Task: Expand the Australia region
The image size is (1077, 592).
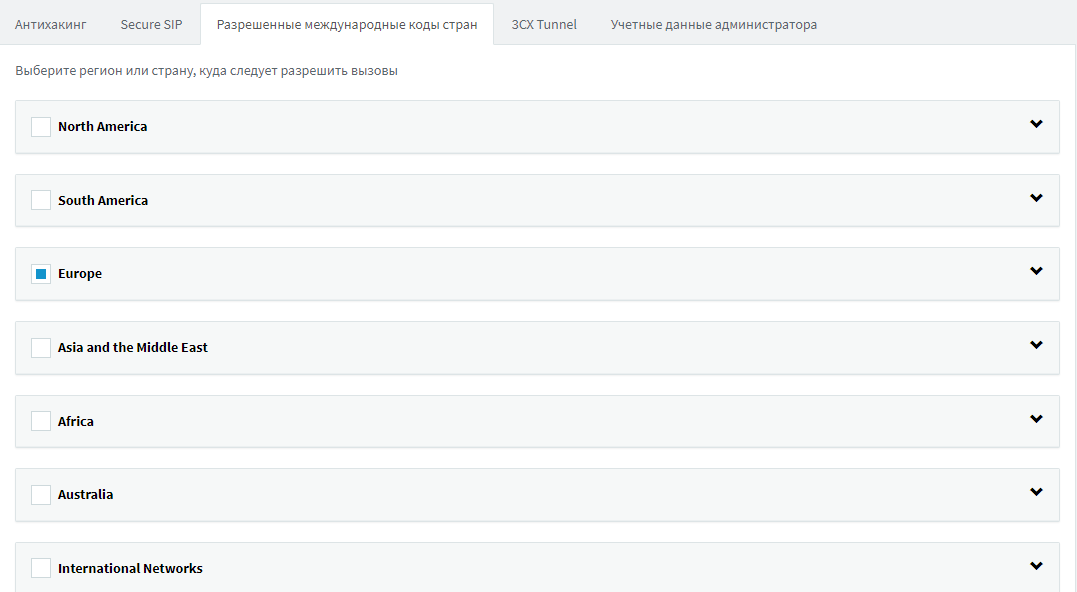Action: click(1035, 494)
